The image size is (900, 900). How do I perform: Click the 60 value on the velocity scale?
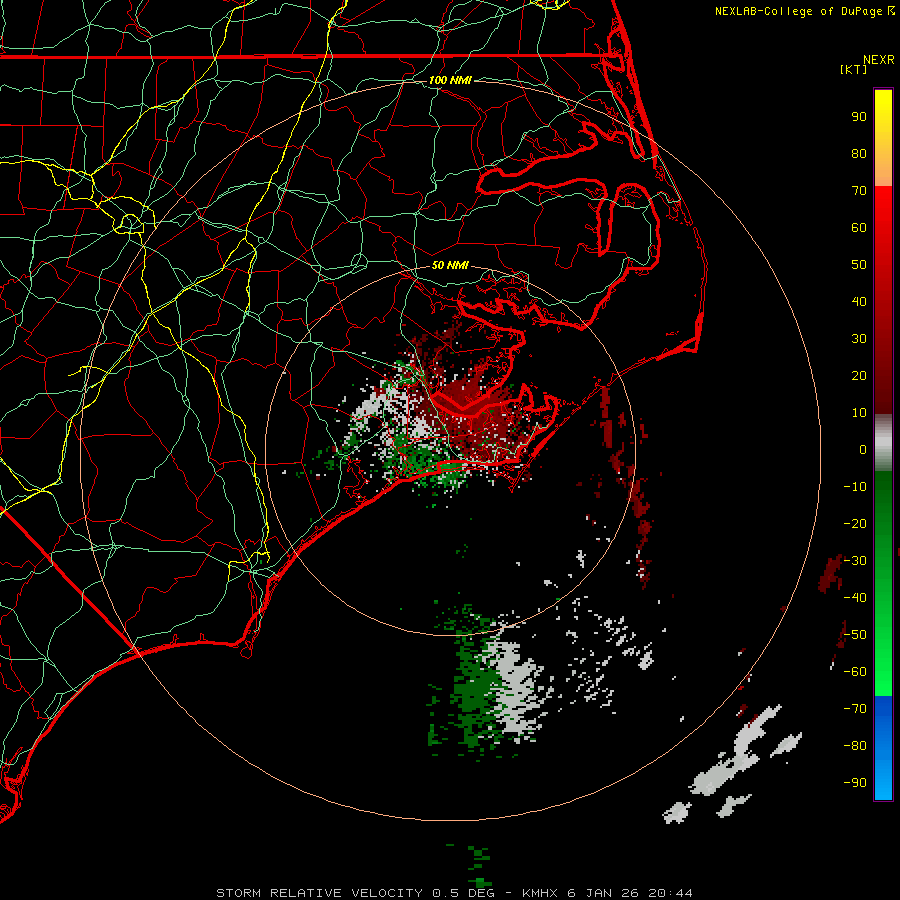859,227
